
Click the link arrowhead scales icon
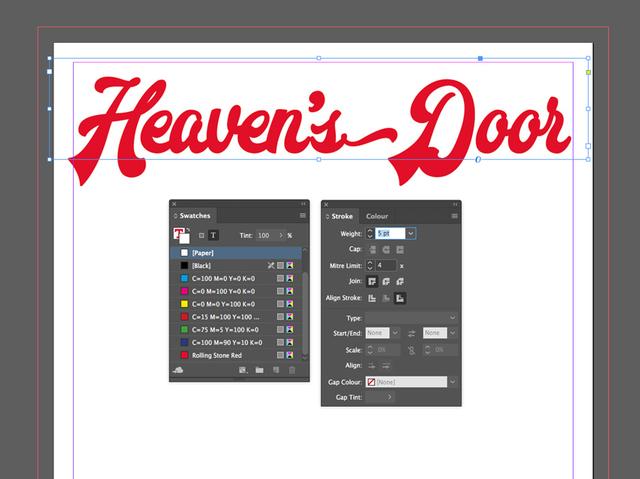(411, 350)
